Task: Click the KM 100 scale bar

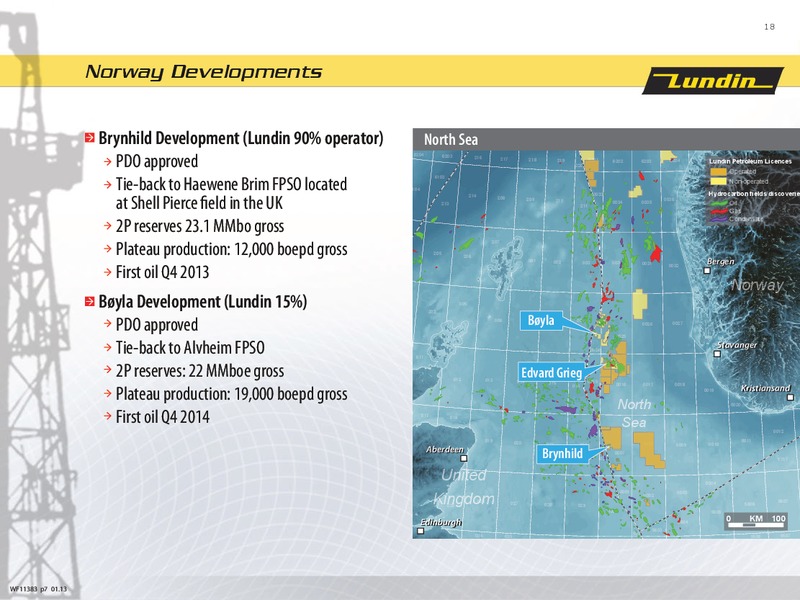Action: pyautogui.click(x=756, y=520)
